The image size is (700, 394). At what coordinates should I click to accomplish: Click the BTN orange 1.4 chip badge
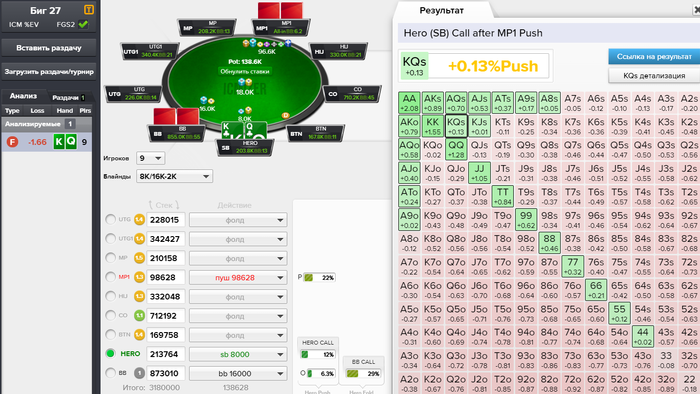[x=139, y=335]
